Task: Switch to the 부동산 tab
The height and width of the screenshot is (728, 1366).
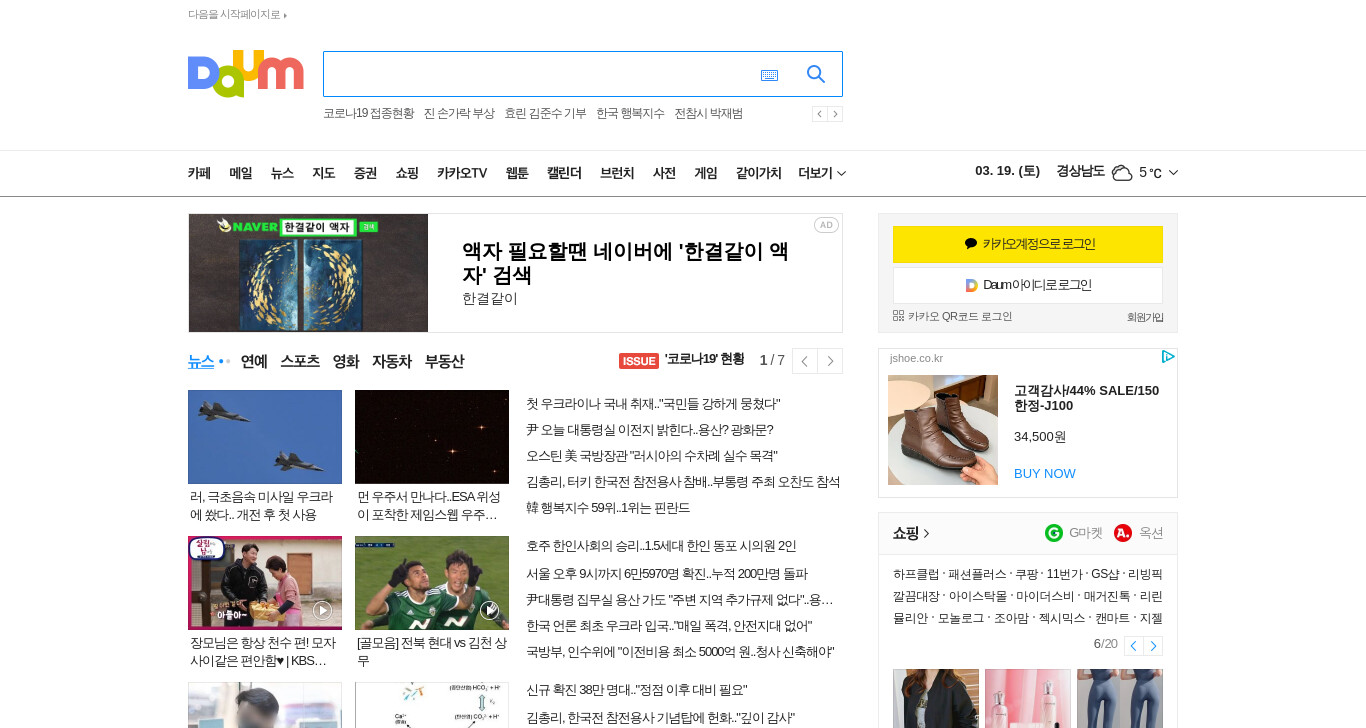Action: pyautogui.click(x=444, y=361)
